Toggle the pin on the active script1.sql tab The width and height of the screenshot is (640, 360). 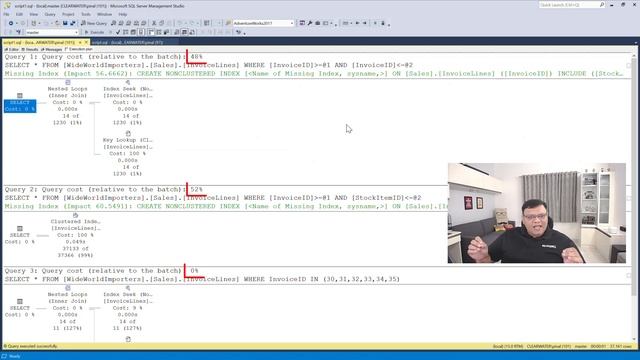(x=80, y=42)
